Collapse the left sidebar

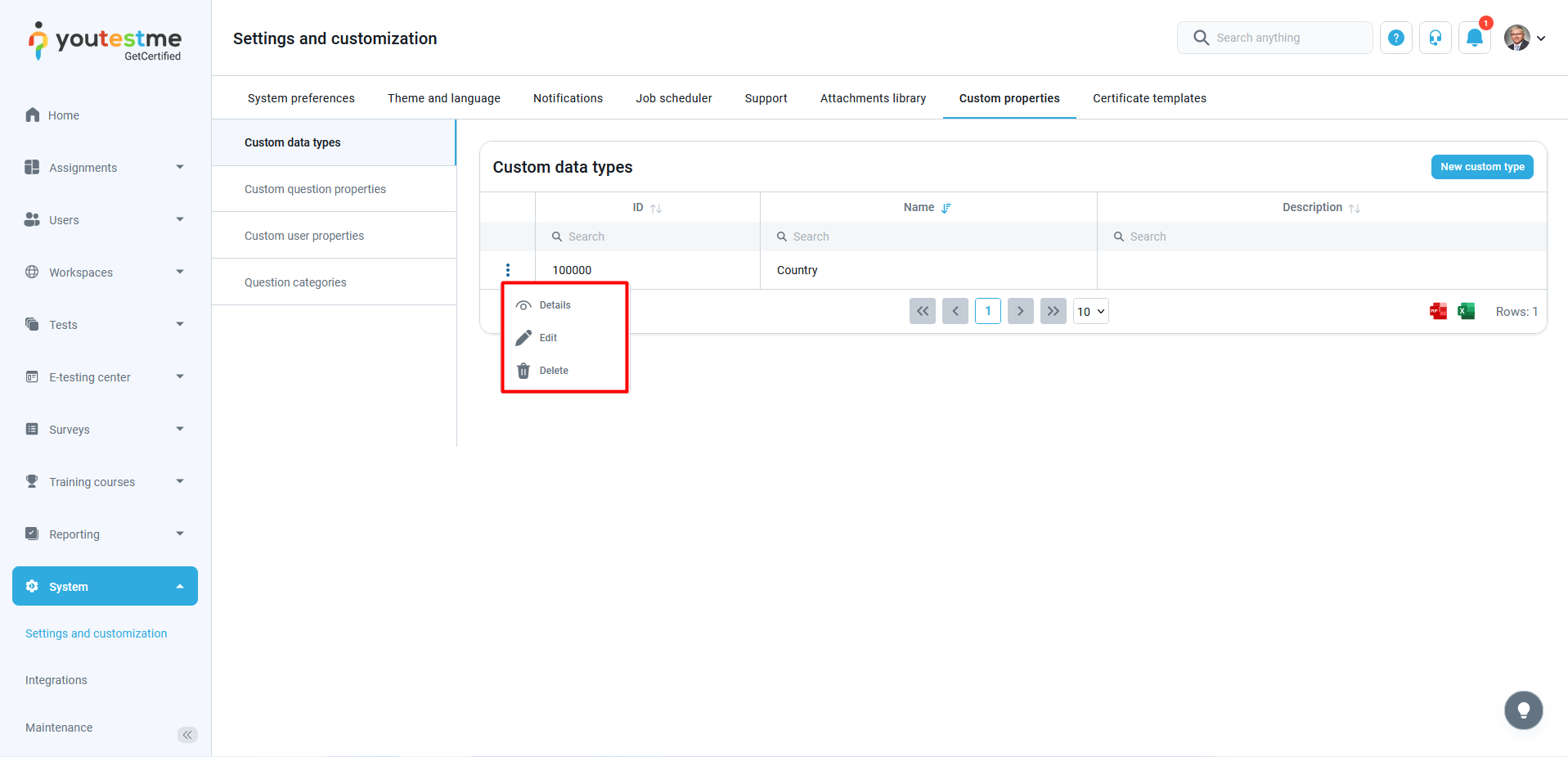coord(187,734)
